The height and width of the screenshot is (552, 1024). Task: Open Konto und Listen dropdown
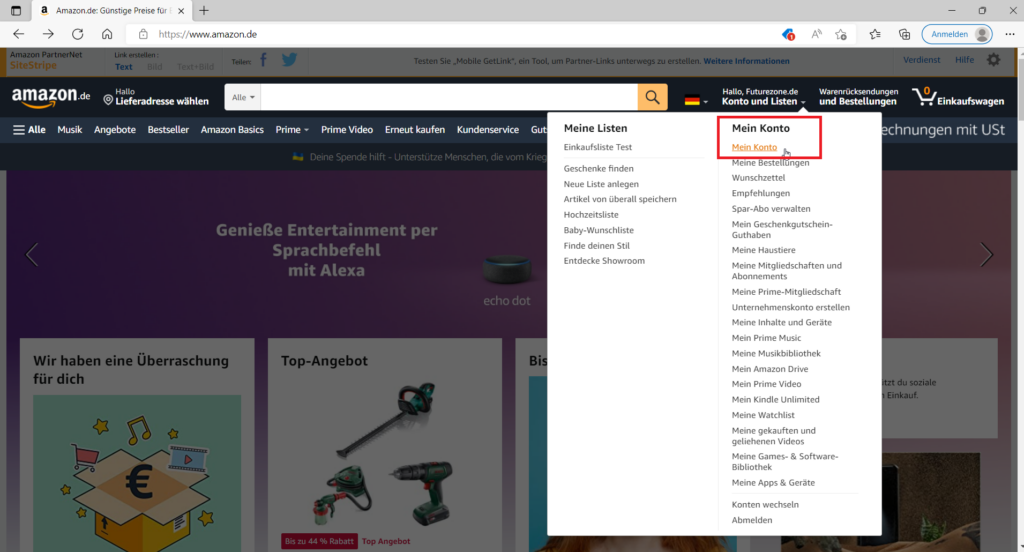[x=763, y=97]
